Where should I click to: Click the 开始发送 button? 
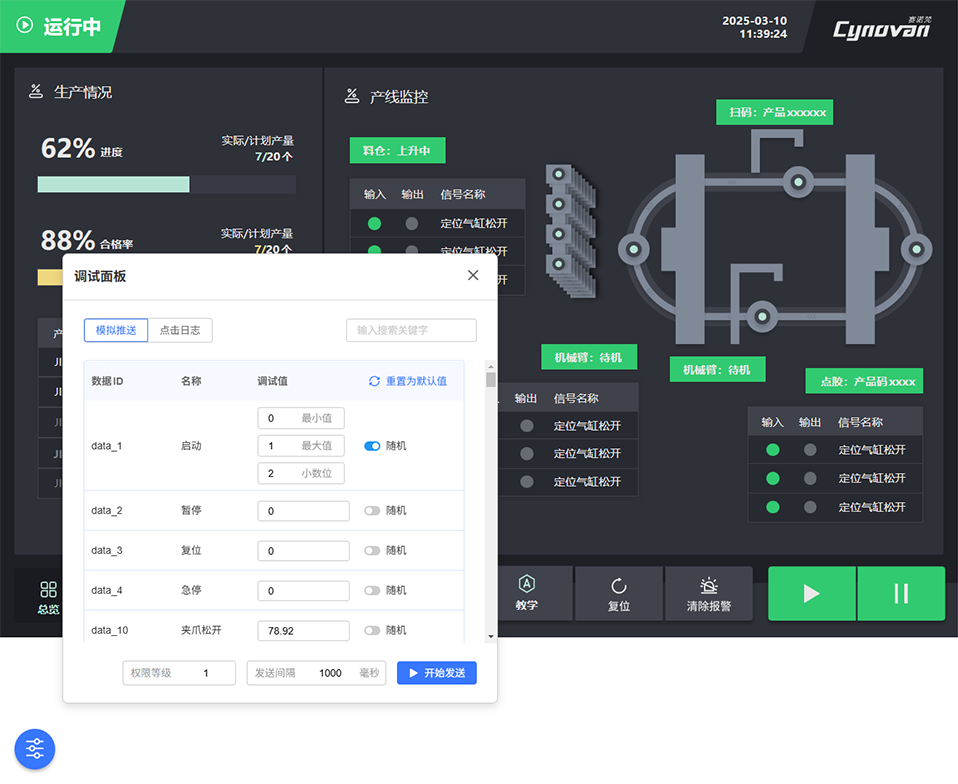(x=436, y=673)
